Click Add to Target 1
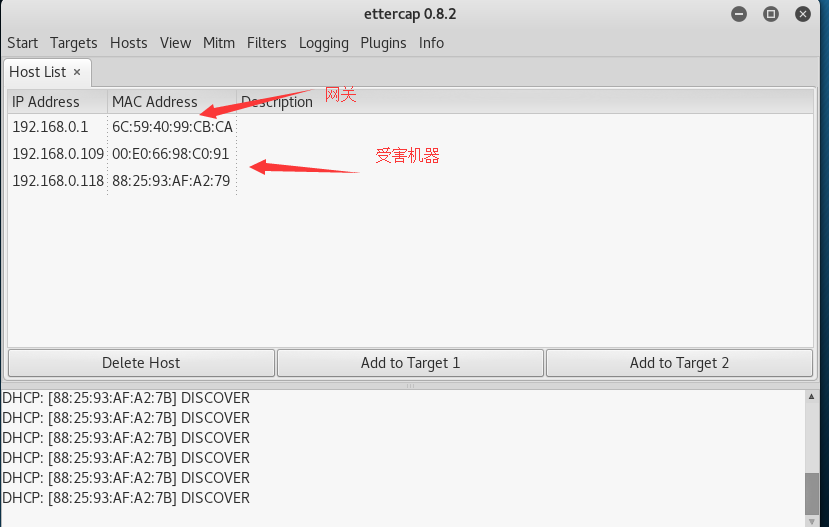The height and width of the screenshot is (527, 829). click(410, 363)
